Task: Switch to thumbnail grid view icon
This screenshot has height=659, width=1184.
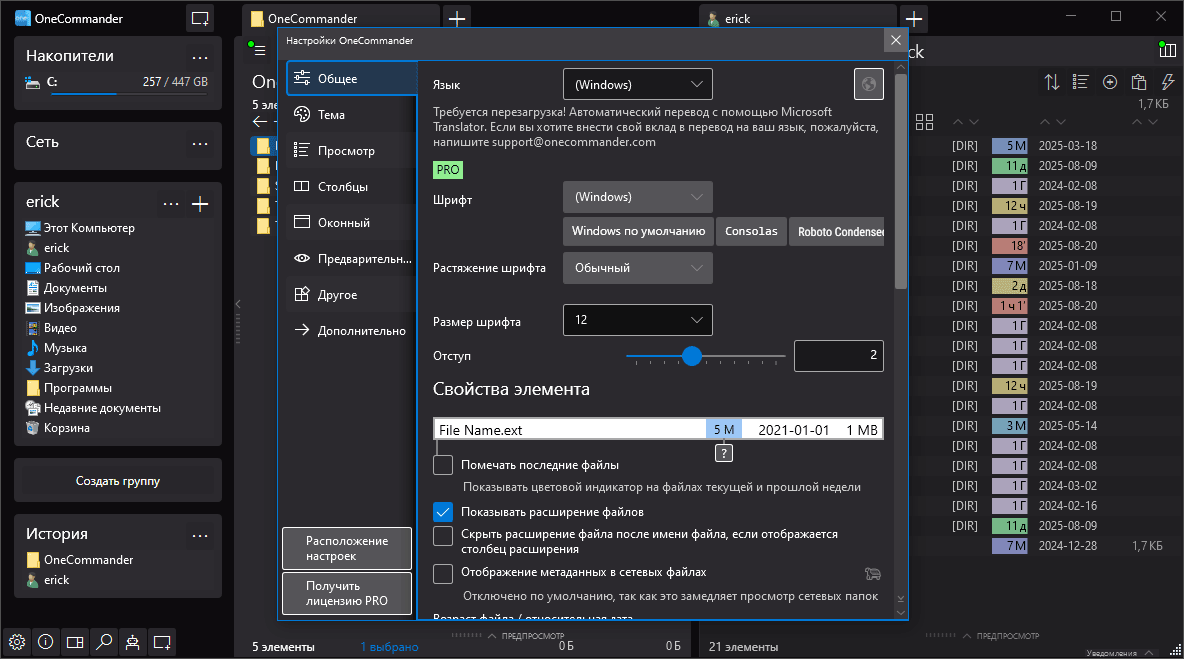Action: click(924, 122)
